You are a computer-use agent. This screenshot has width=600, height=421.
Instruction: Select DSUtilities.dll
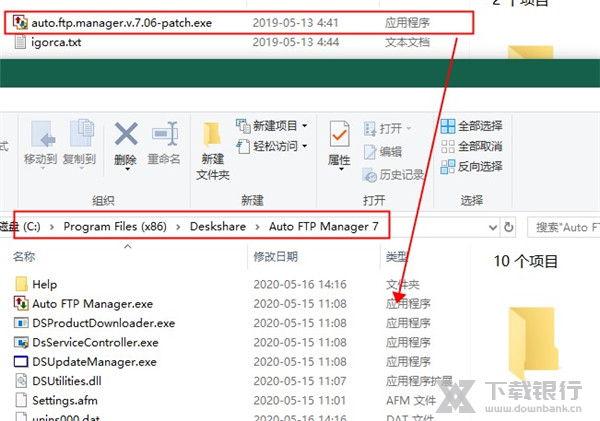click(x=67, y=381)
